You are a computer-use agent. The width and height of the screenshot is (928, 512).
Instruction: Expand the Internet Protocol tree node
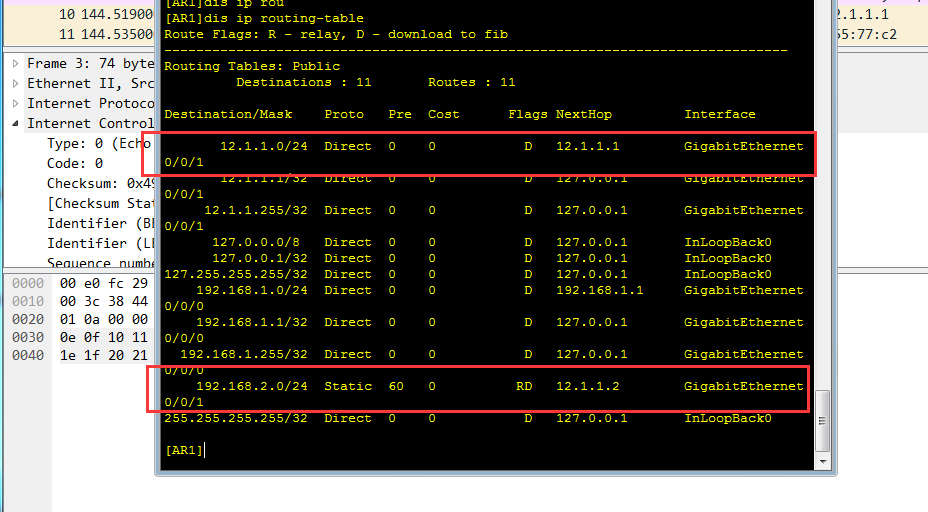click(16, 104)
